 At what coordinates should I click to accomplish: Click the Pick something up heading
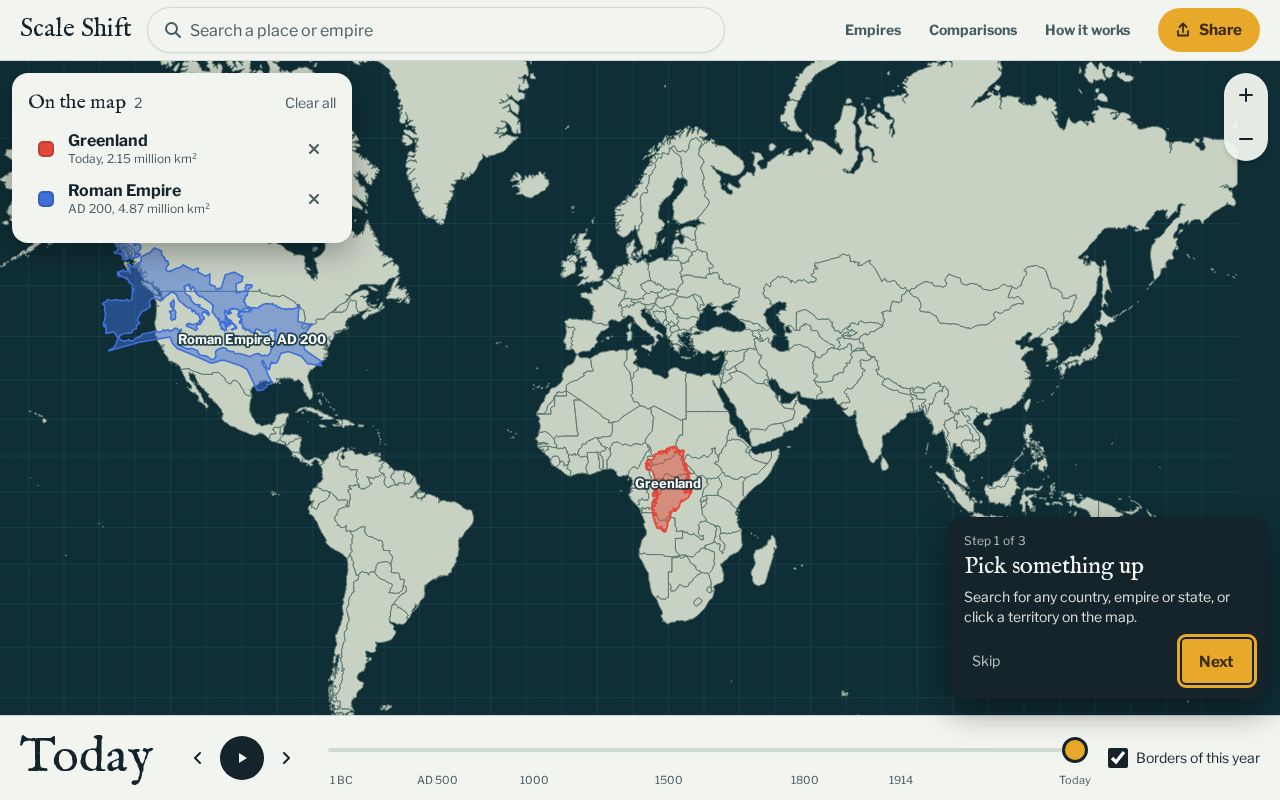pyautogui.click(x=1054, y=566)
